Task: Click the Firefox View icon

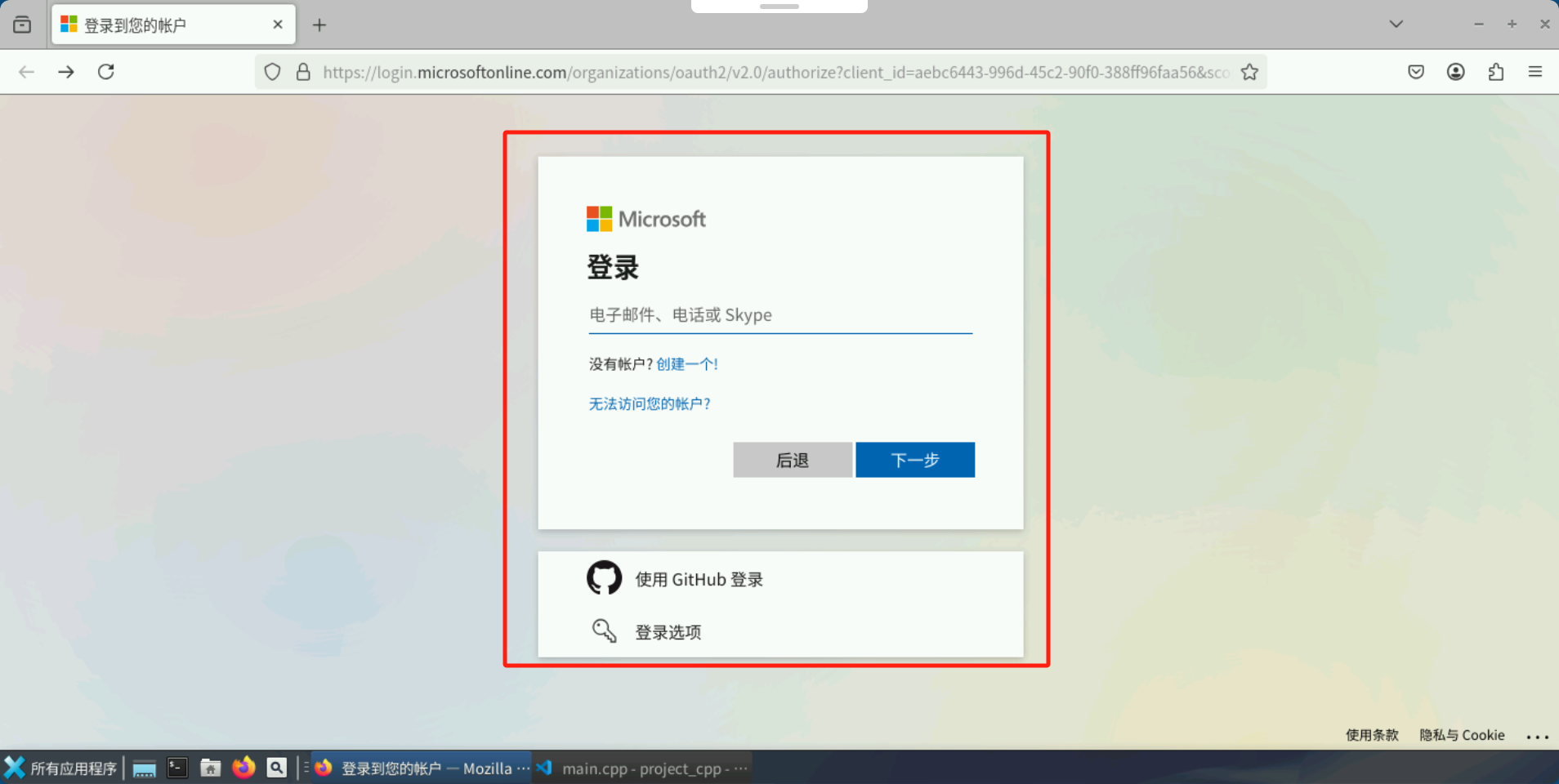Action: pos(22,24)
